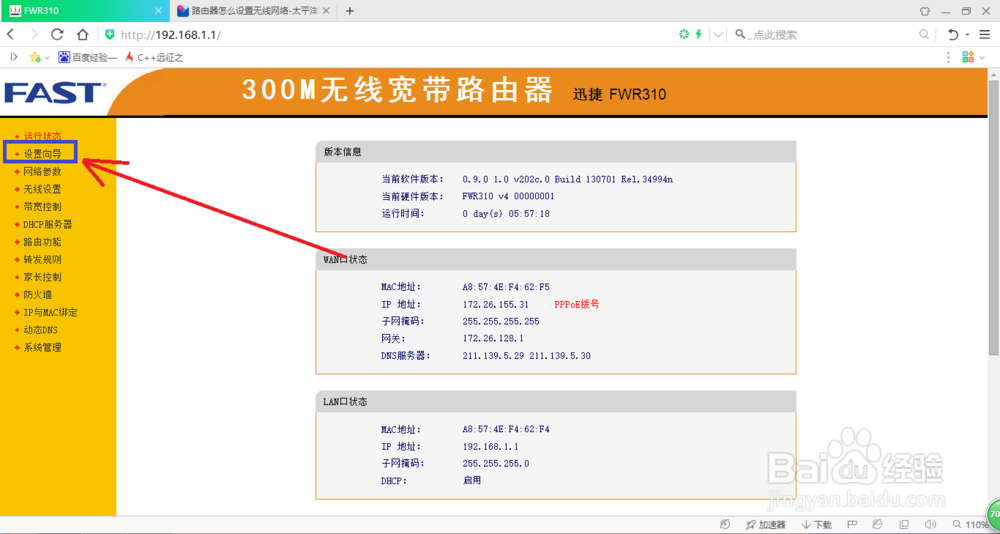Switch to the 路由器怎么设置无线网络 tab
Screen dimensions: 1000x534
[x=252, y=11]
